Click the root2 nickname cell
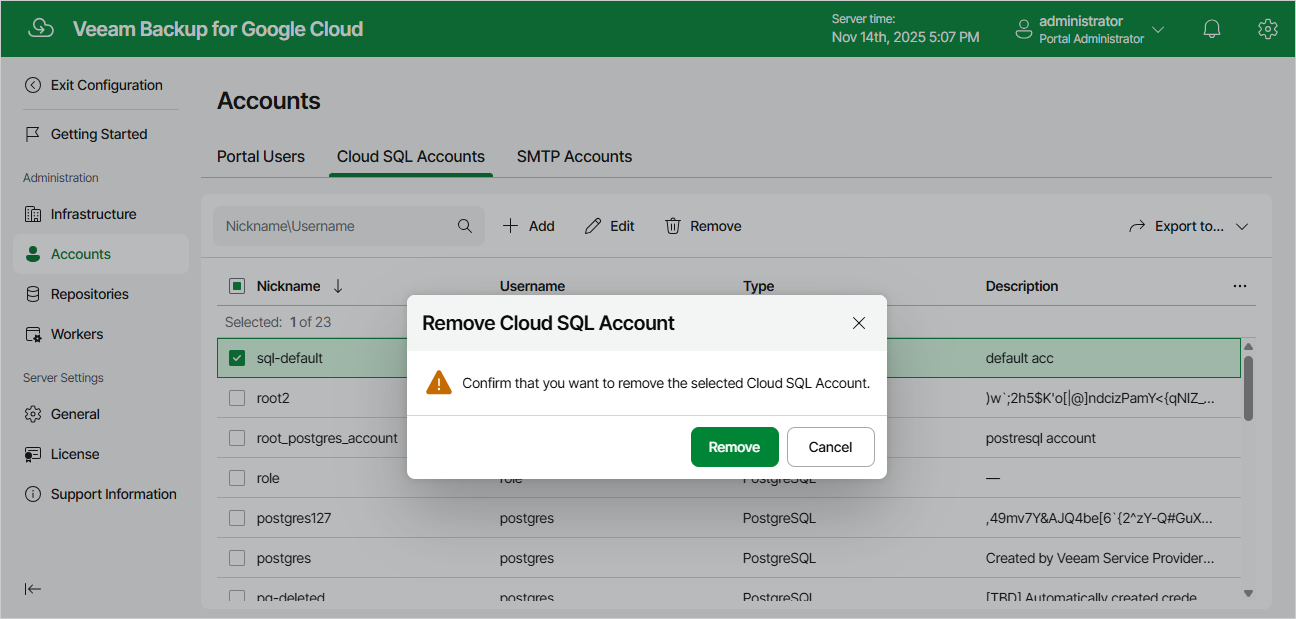 [273, 398]
